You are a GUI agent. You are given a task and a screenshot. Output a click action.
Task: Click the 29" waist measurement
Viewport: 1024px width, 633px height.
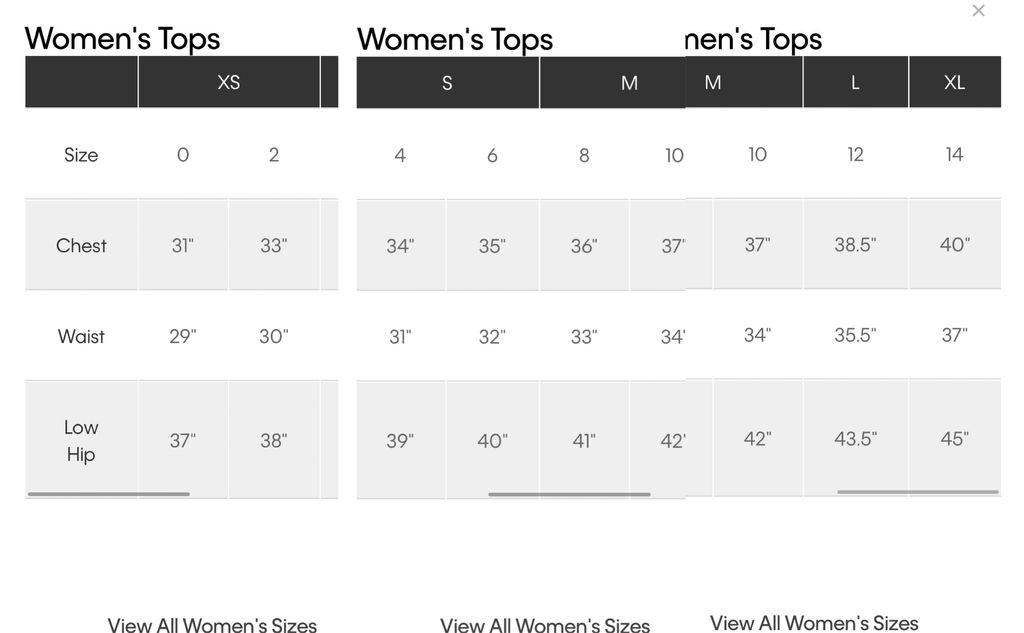coord(183,336)
